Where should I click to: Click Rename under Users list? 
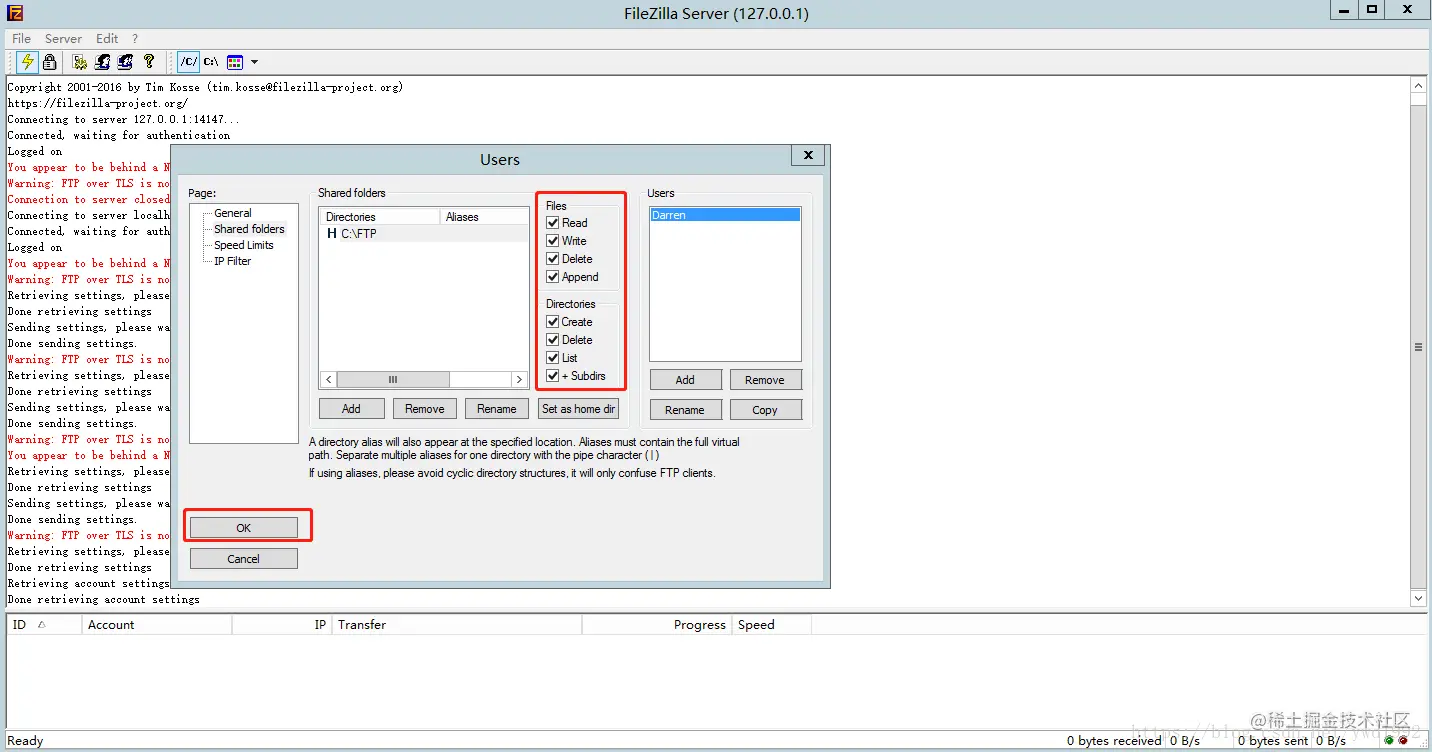pos(685,410)
